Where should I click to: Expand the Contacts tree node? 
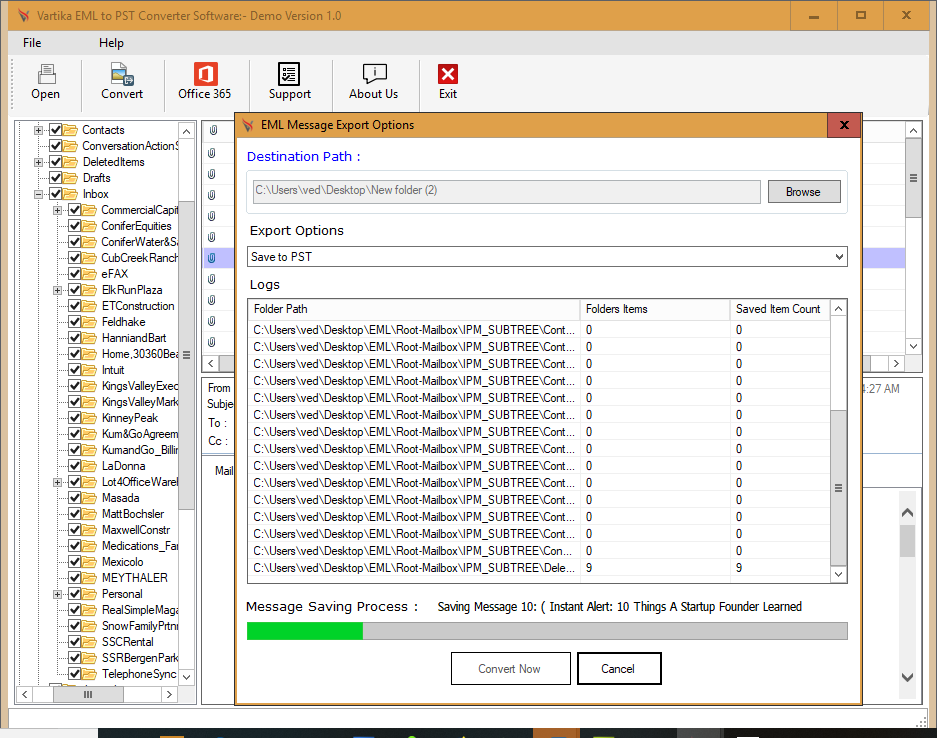click(x=38, y=130)
